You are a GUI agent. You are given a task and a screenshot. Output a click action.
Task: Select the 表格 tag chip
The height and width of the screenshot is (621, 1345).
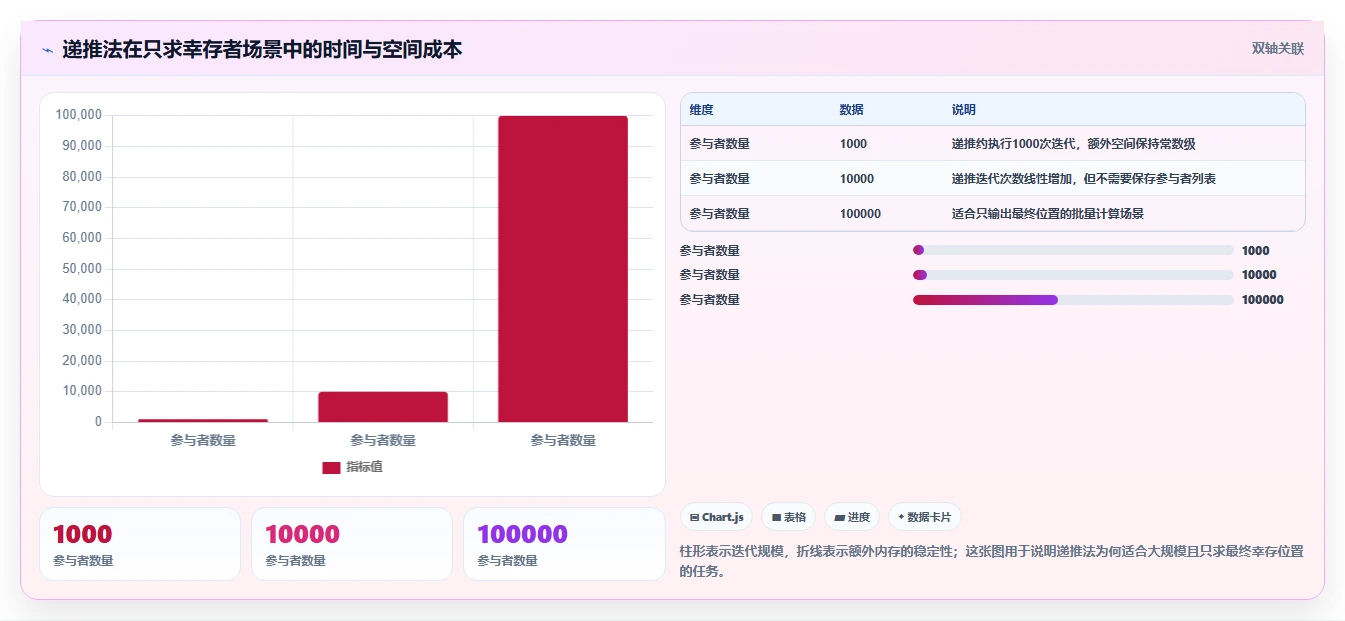click(788, 517)
